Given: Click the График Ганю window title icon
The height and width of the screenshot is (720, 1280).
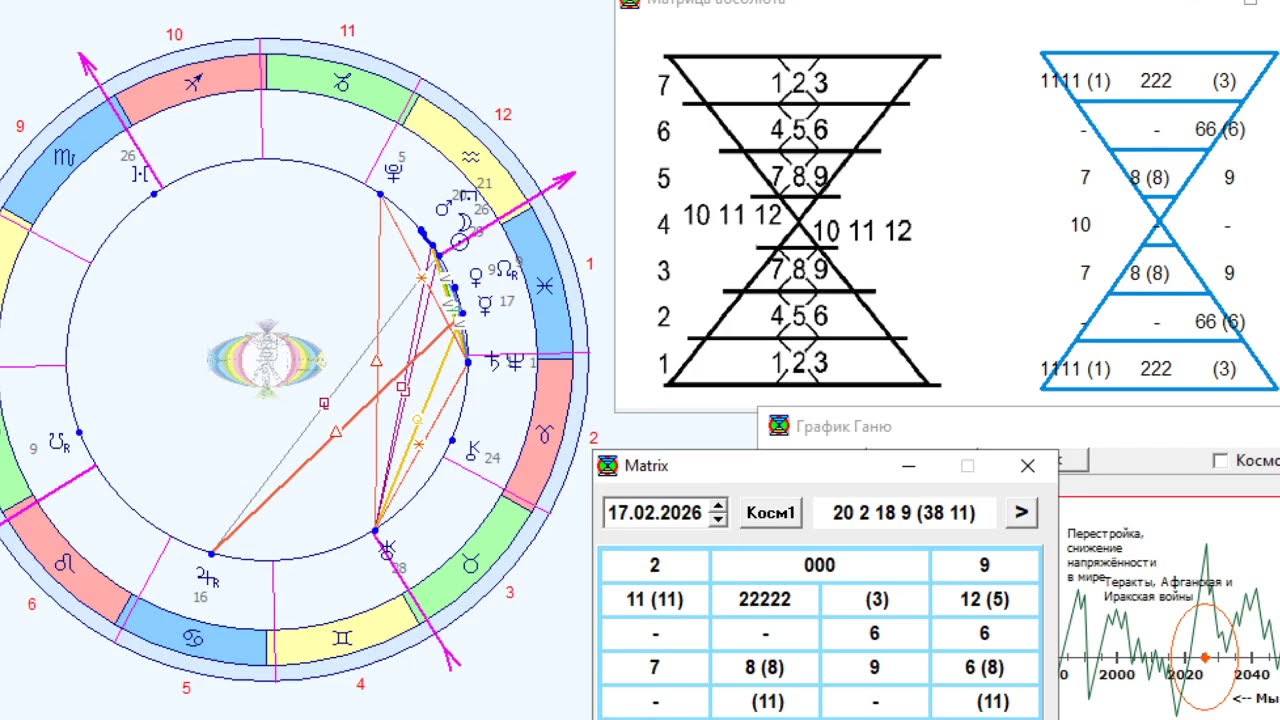Looking at the screenshot, I should point(778,427).
